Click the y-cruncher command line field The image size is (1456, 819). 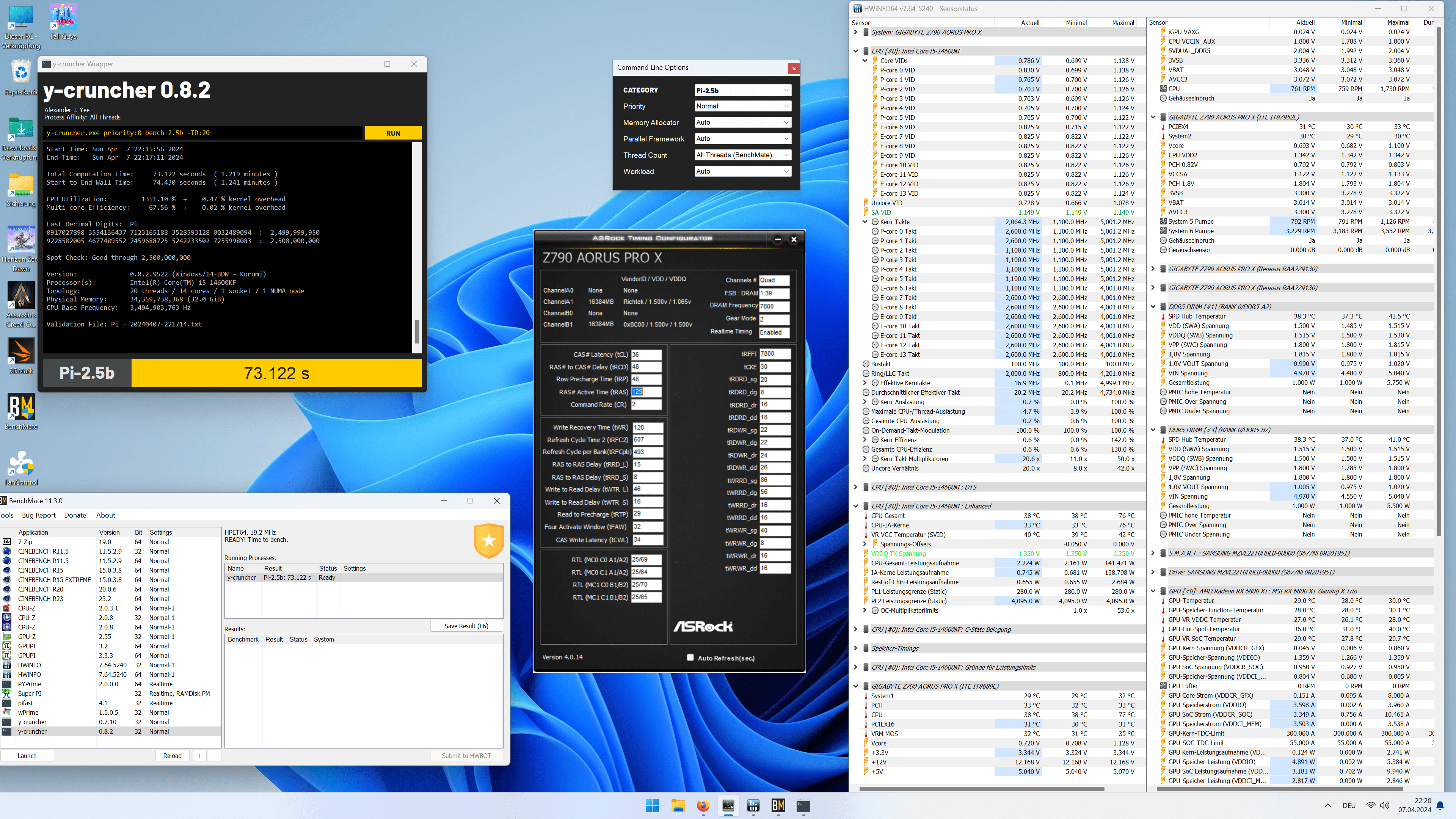(x=203, y=133)
